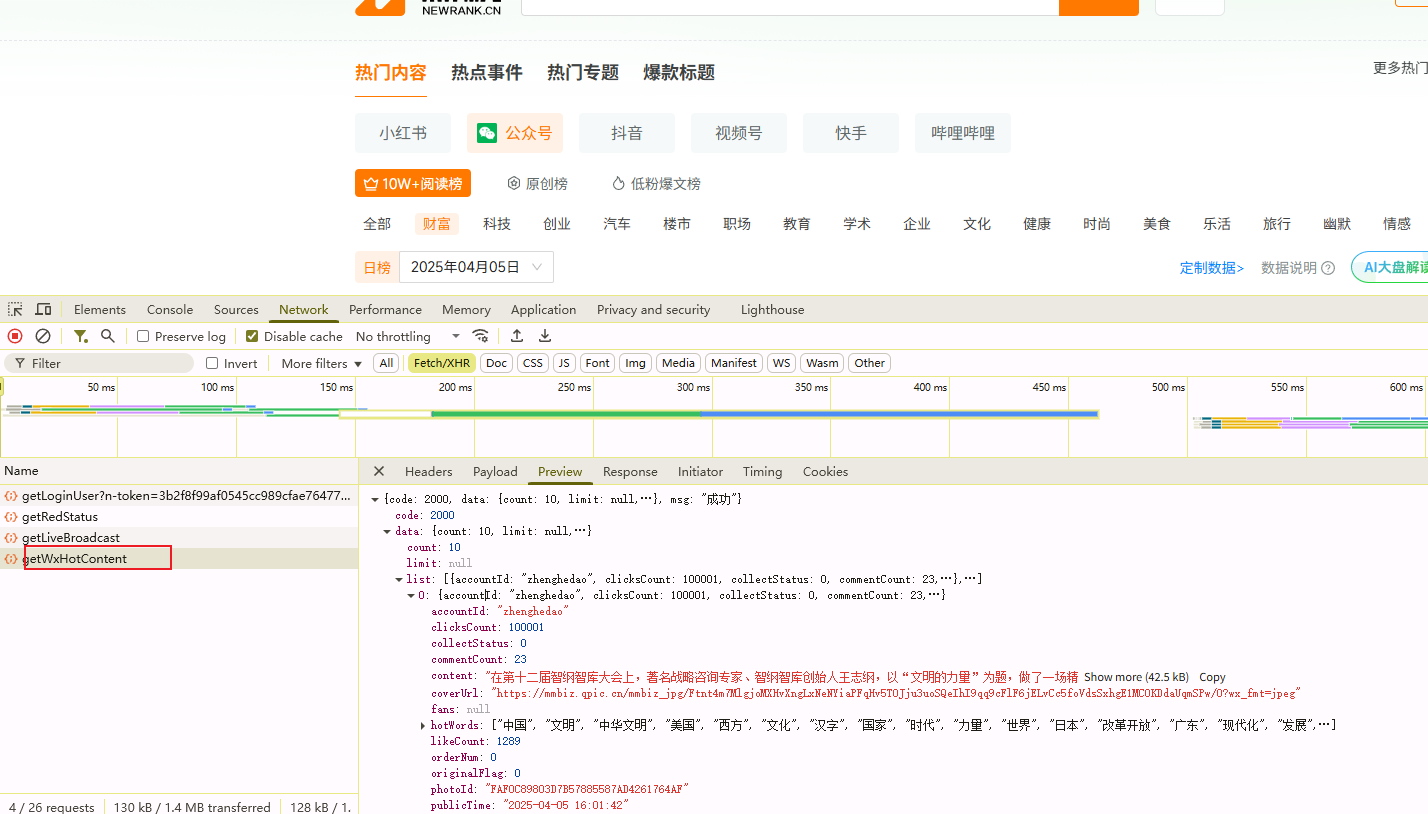
Task: Open network conditions wifi icon
Action: (481, 336)
